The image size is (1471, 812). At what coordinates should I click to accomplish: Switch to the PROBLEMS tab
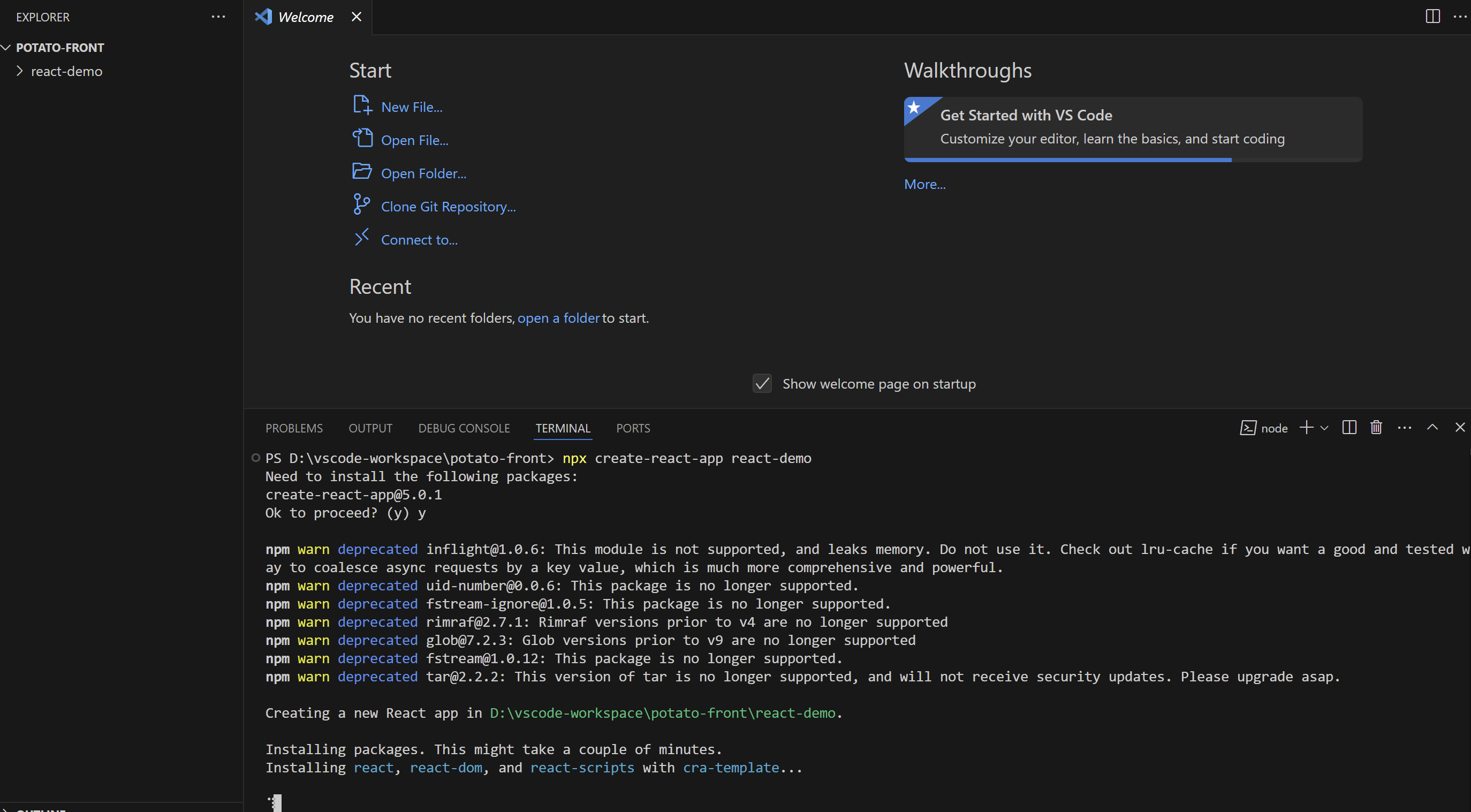coord(294,428)
